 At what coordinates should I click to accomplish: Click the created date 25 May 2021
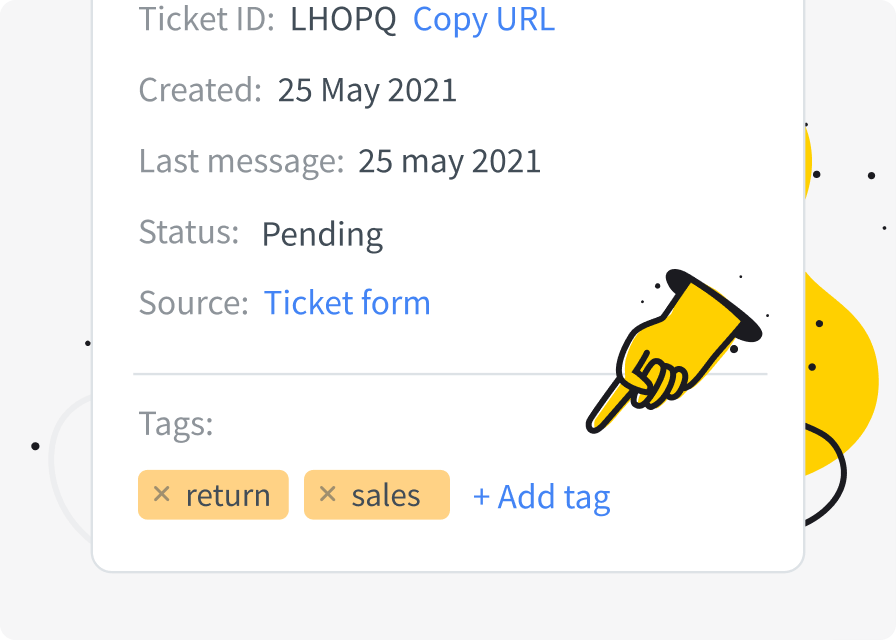tap(367, 90)
